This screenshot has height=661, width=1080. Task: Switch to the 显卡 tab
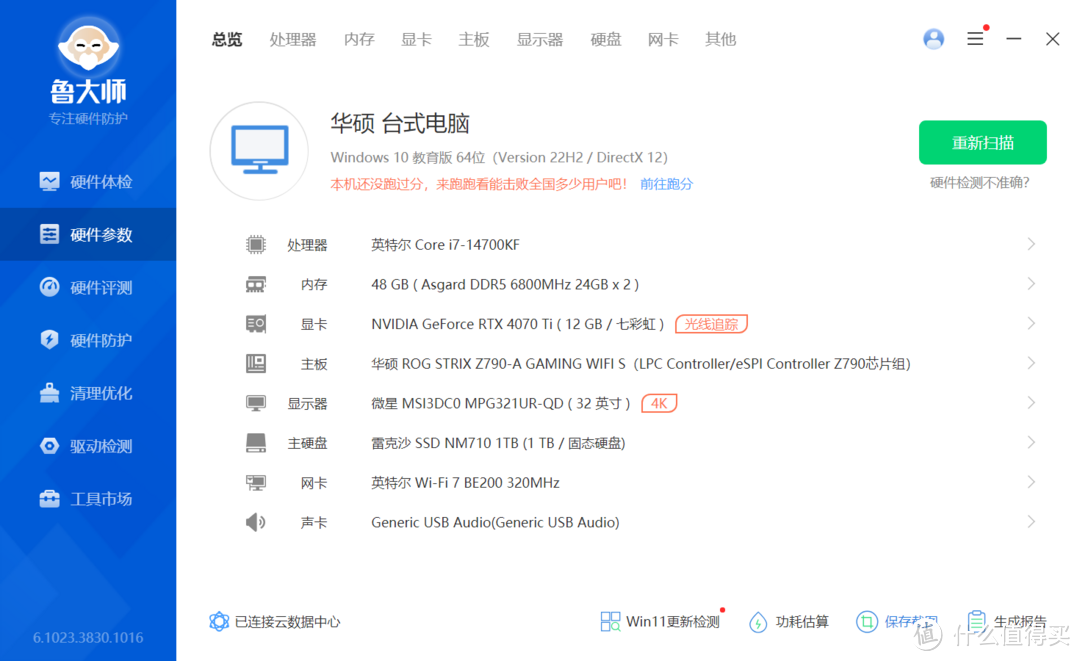(416, 40)
